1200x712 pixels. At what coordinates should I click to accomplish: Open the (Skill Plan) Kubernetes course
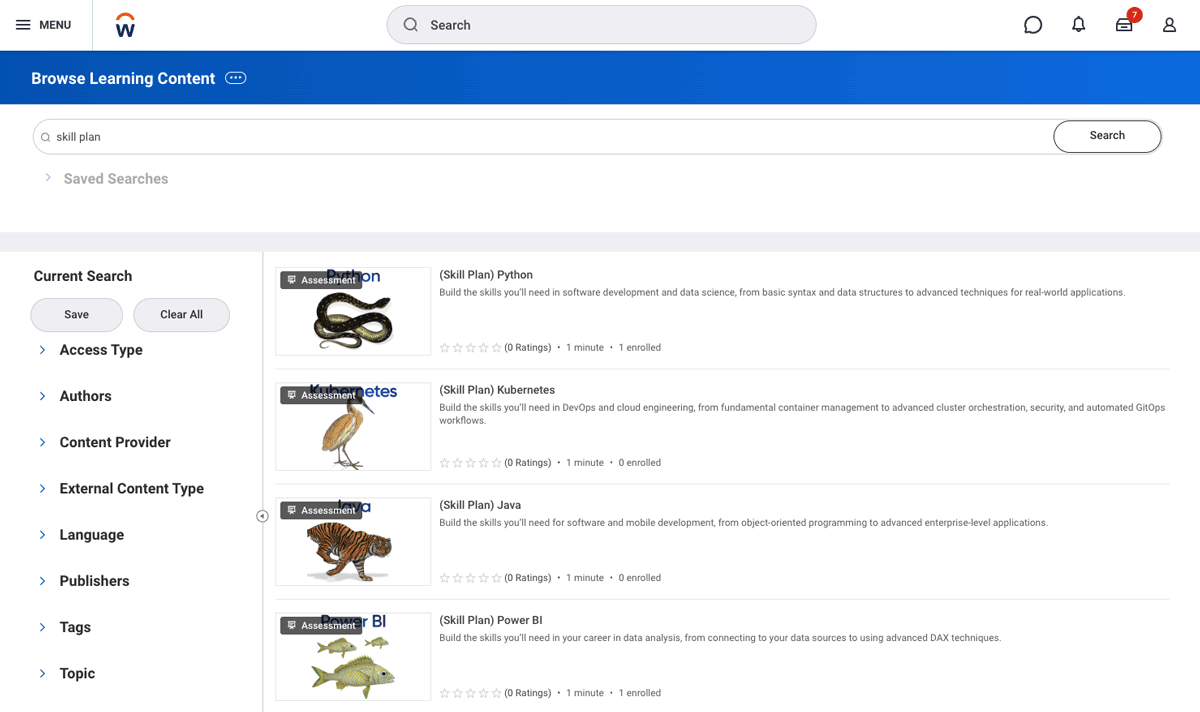coord(497,390)
